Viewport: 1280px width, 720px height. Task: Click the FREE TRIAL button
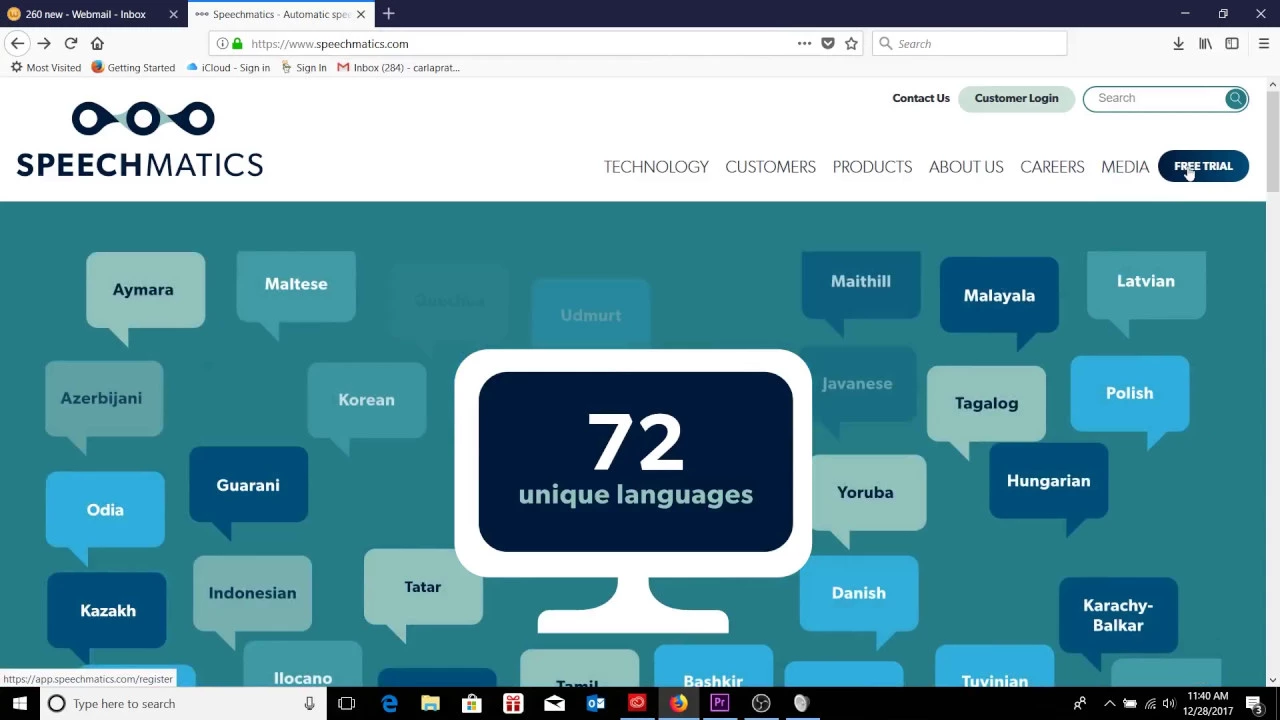pyautogui.click(x=1203, y=166)
